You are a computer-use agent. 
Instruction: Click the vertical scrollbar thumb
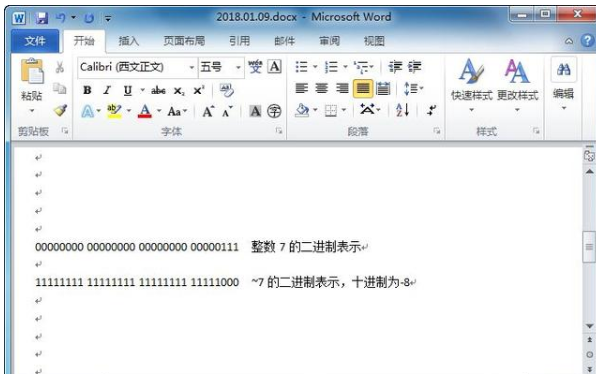(589, 247)
